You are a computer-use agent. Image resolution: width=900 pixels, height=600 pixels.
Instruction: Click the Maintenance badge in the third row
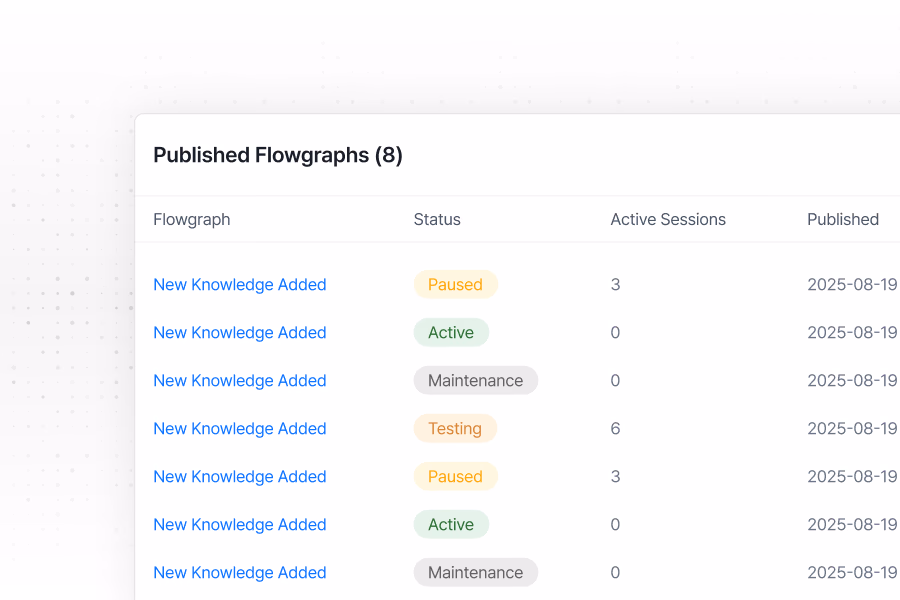tap(475, 381)
